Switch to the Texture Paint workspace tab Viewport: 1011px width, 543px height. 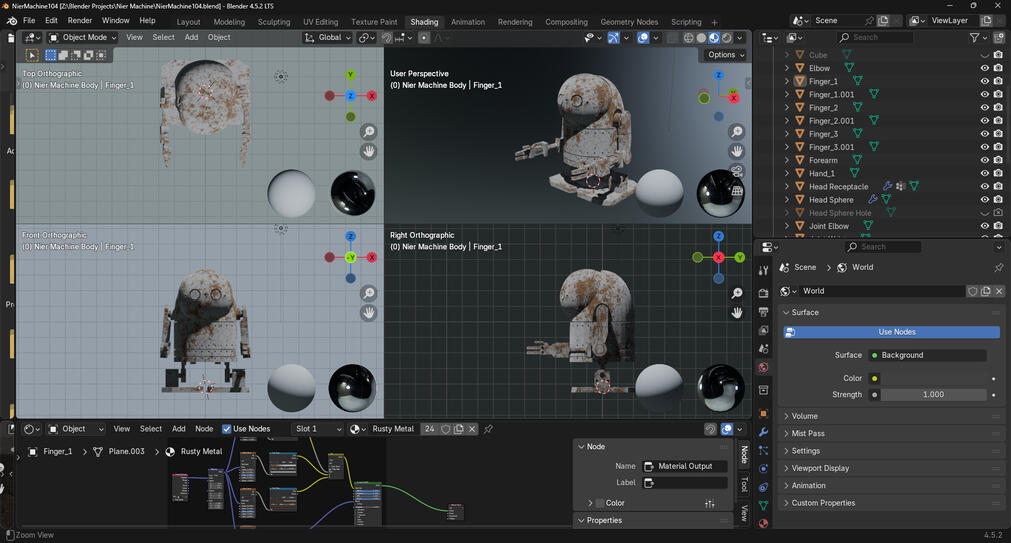[374, 22]
